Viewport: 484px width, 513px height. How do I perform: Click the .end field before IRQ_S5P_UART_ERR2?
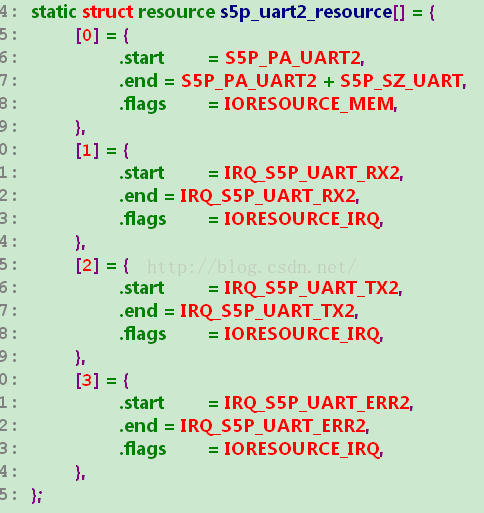(138, 426)
